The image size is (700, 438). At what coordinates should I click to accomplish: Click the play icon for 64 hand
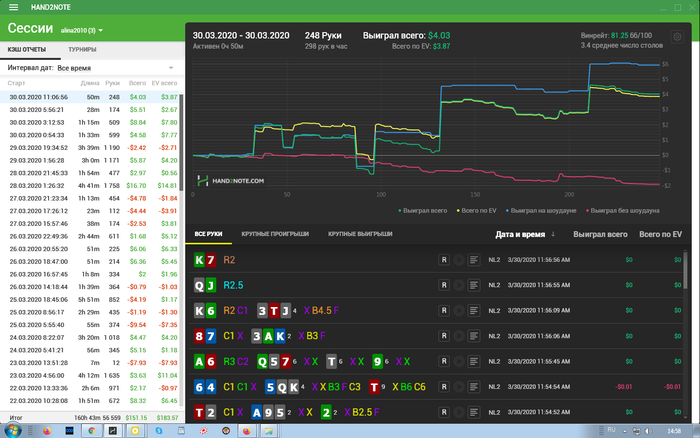pos(458,387)
